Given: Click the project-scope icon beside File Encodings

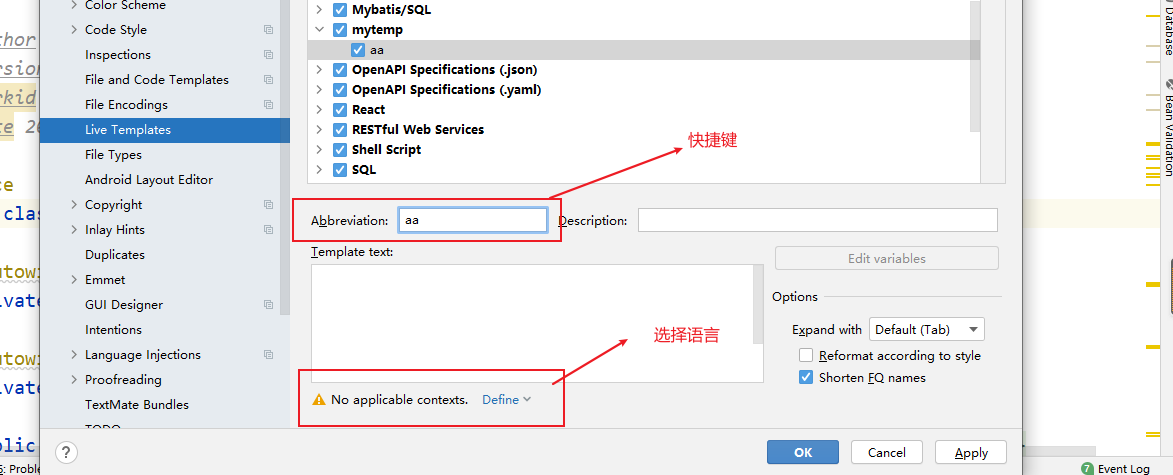Looking at the screenshot, I should tap(268, 105).
